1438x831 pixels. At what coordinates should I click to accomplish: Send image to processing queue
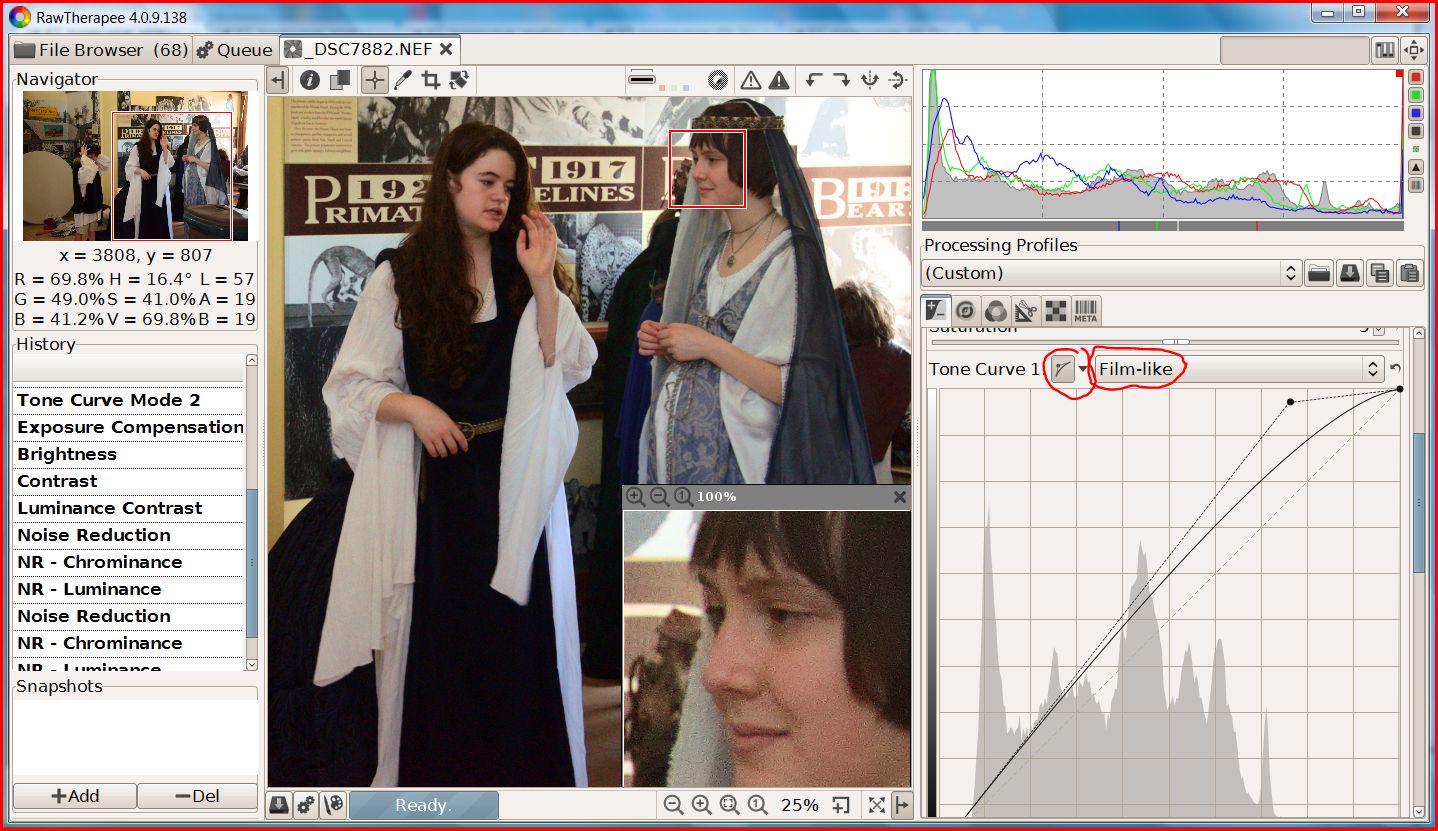point(307,804)
